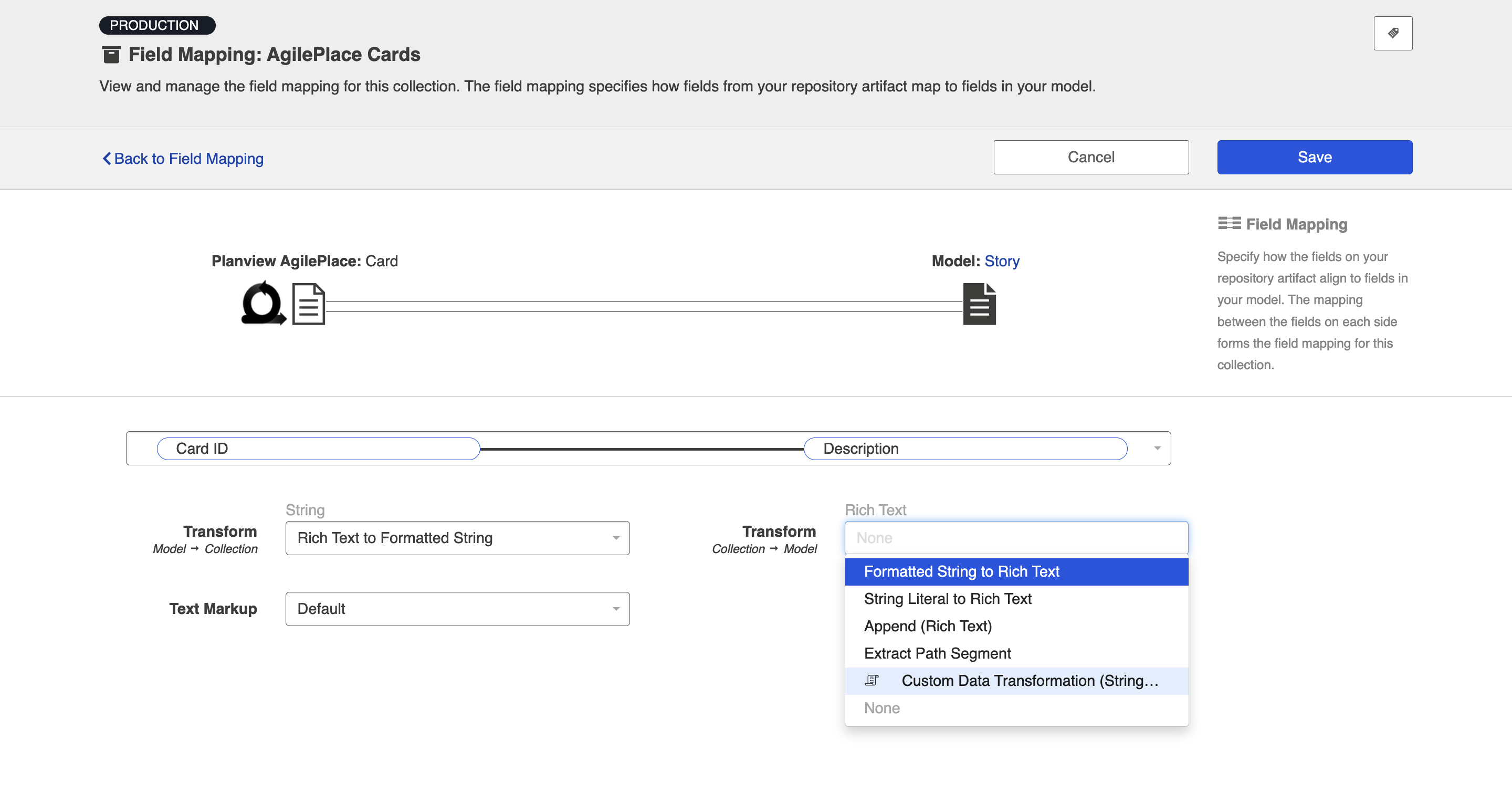Select Formatted String to Rich Text option
This screenshot has width=1512, height=792.
pyautogui.click(x=961, y=571)
